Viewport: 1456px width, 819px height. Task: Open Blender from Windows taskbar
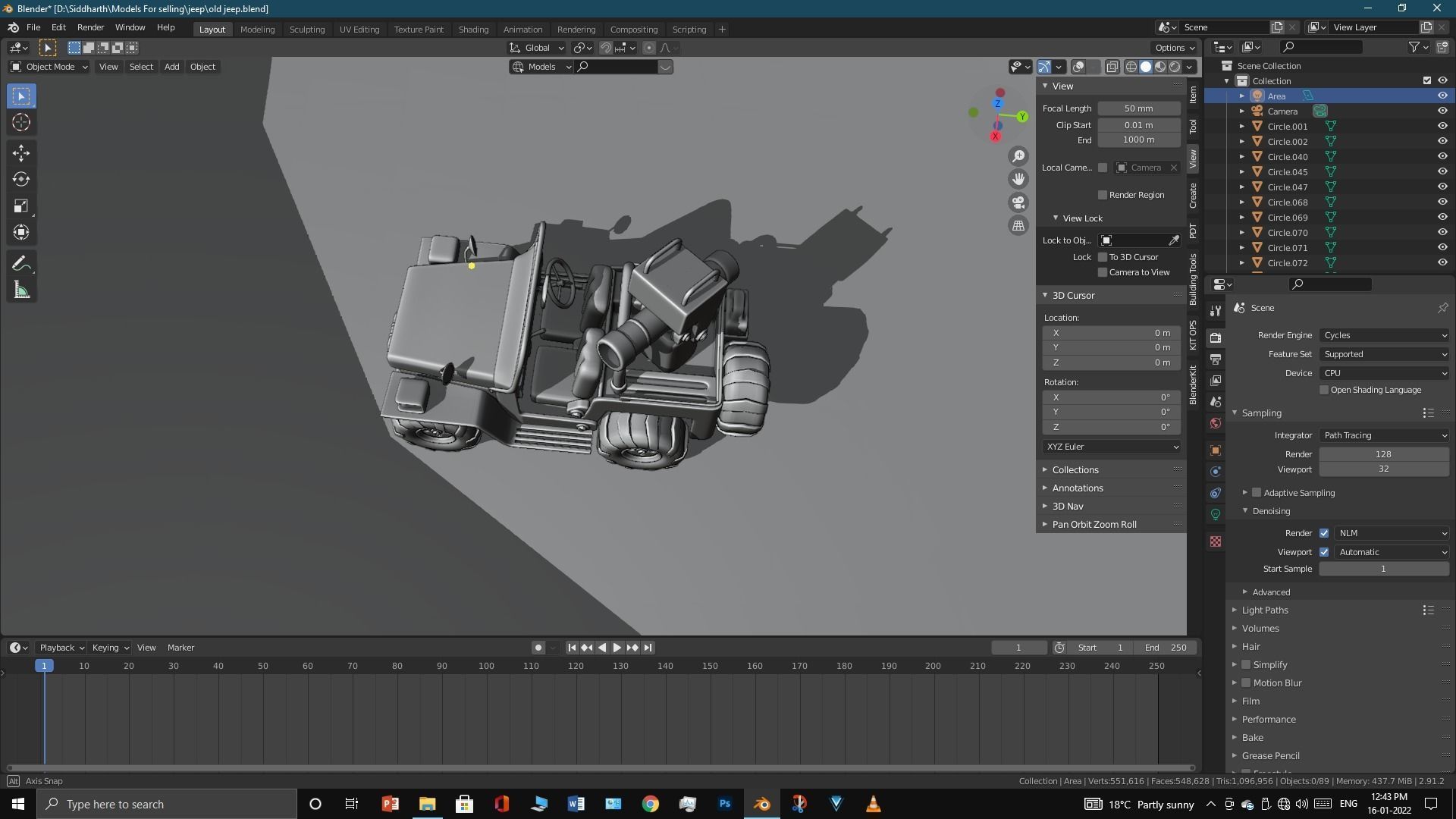[x=762, y=804]
